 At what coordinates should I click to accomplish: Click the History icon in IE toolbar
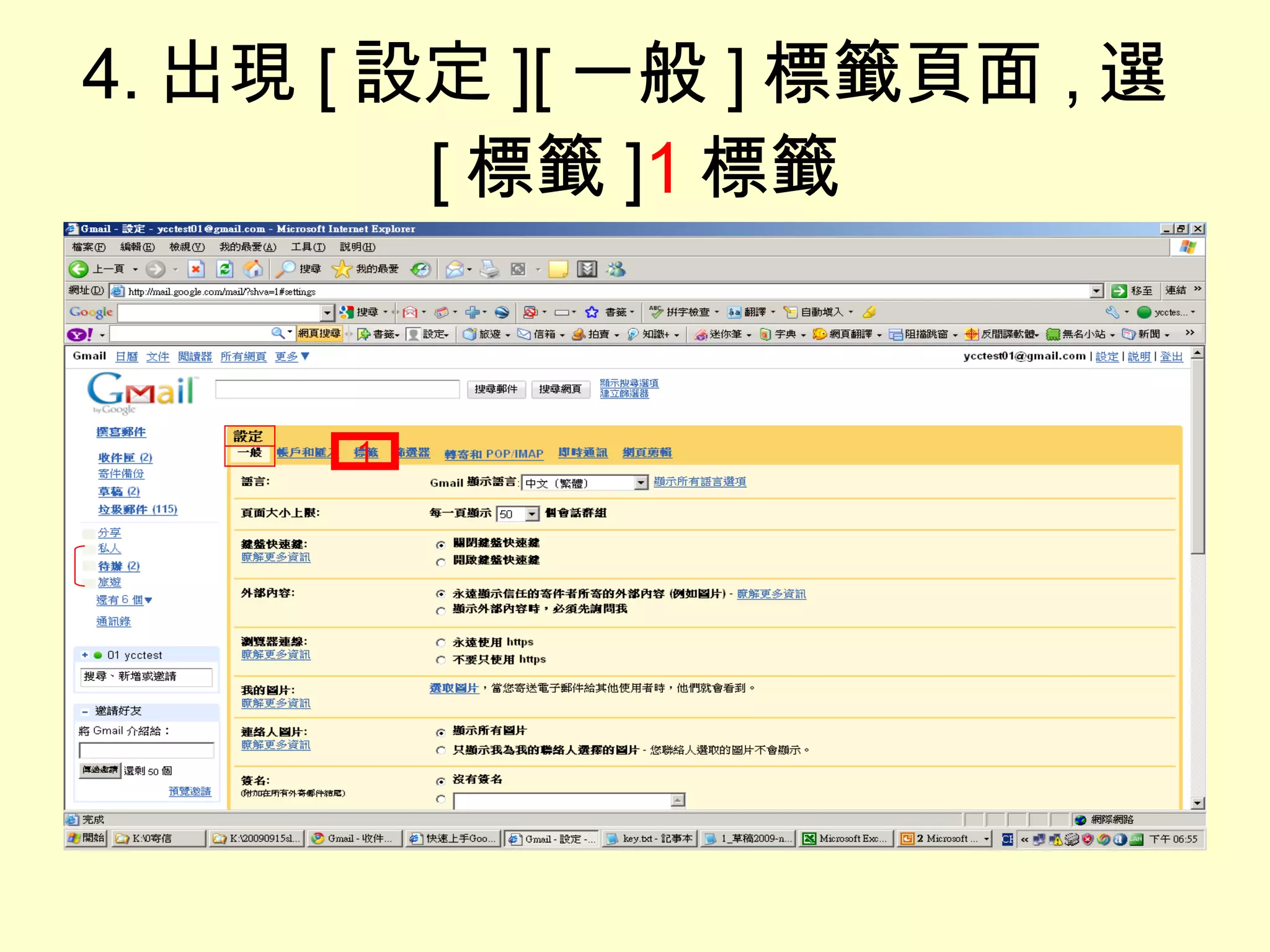[420, 269]
